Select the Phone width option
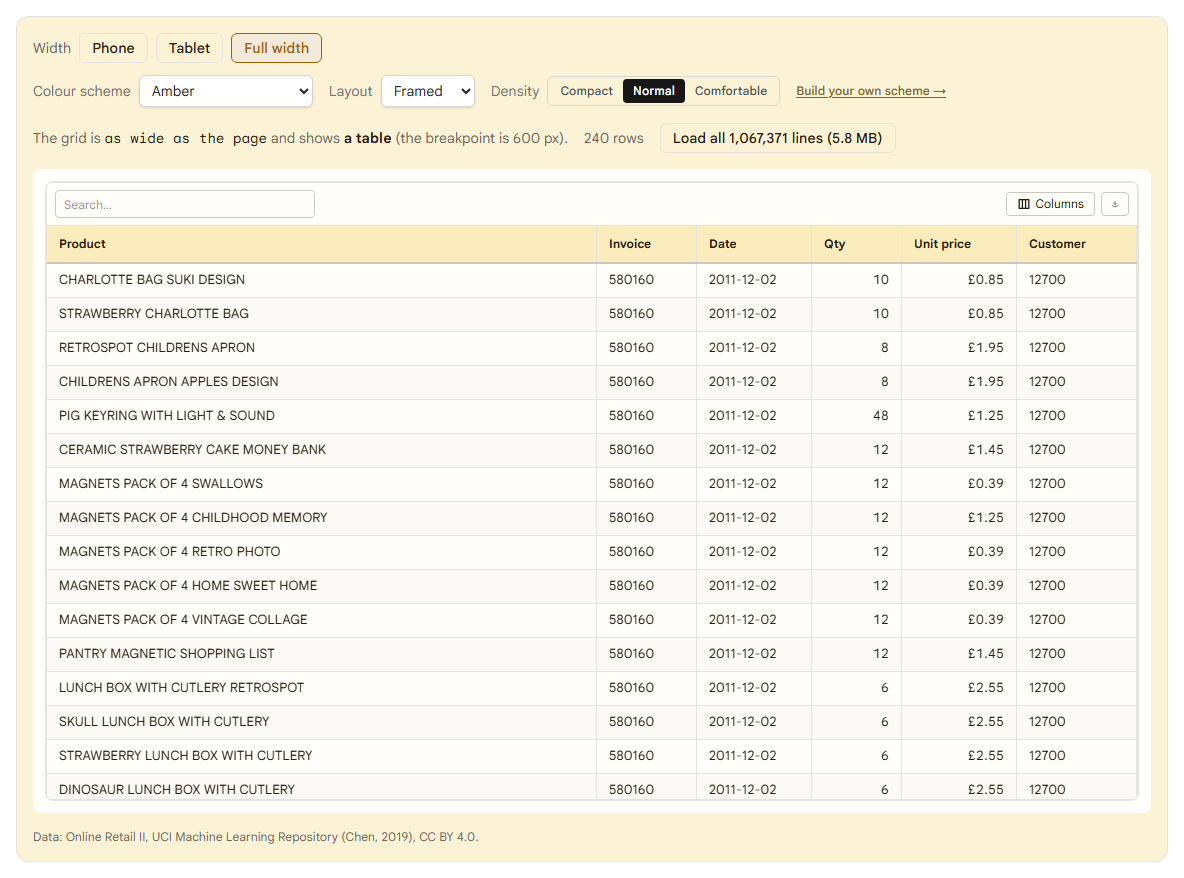 pos(113,48)
